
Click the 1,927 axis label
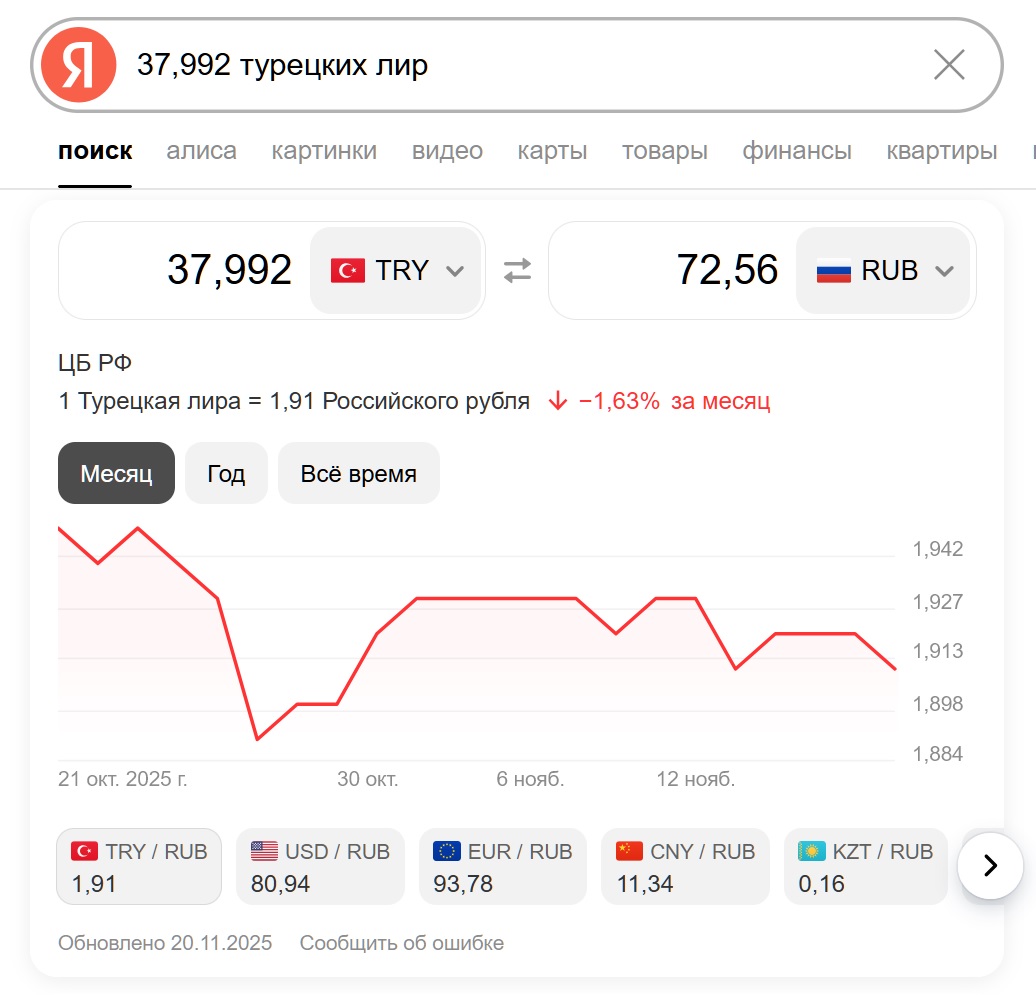tap(938, 602)
